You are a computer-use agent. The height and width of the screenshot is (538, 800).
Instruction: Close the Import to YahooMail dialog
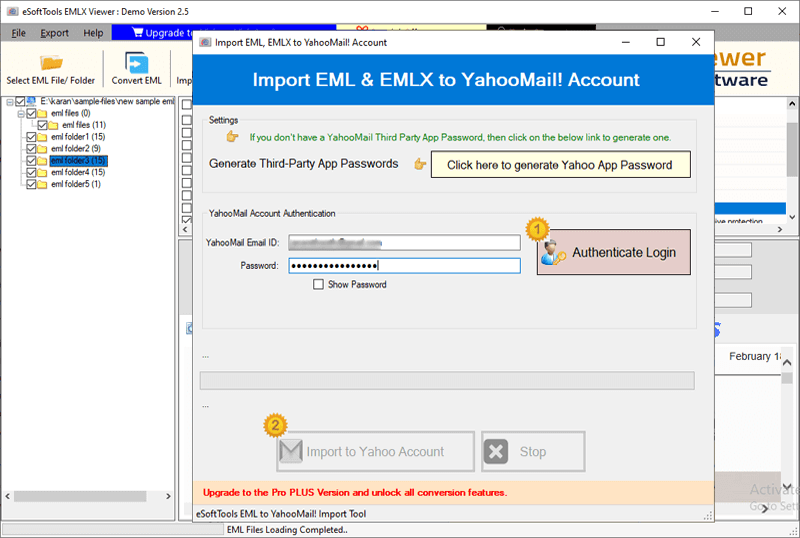696,42
